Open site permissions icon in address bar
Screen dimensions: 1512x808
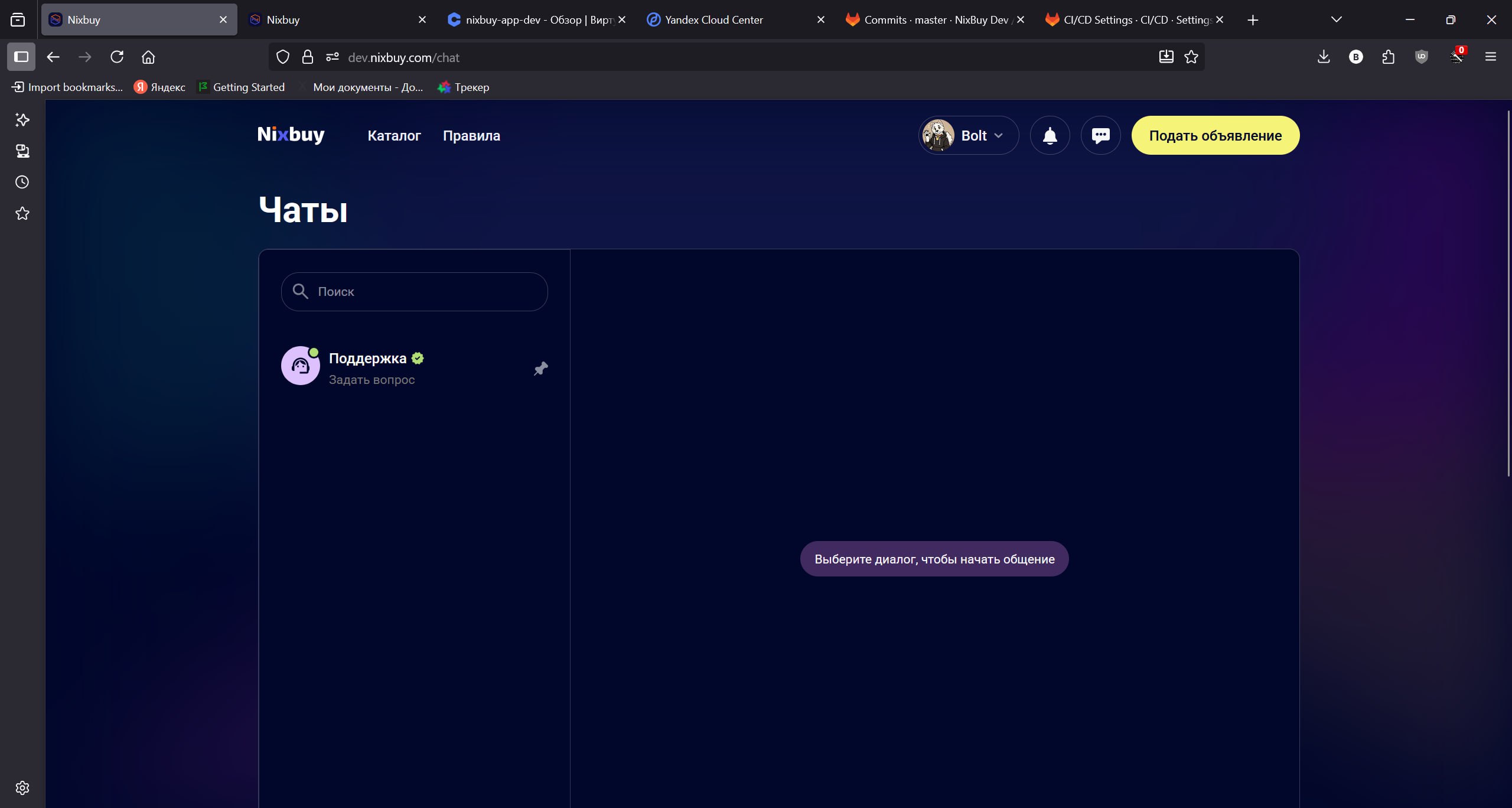(x=332, y=57)
